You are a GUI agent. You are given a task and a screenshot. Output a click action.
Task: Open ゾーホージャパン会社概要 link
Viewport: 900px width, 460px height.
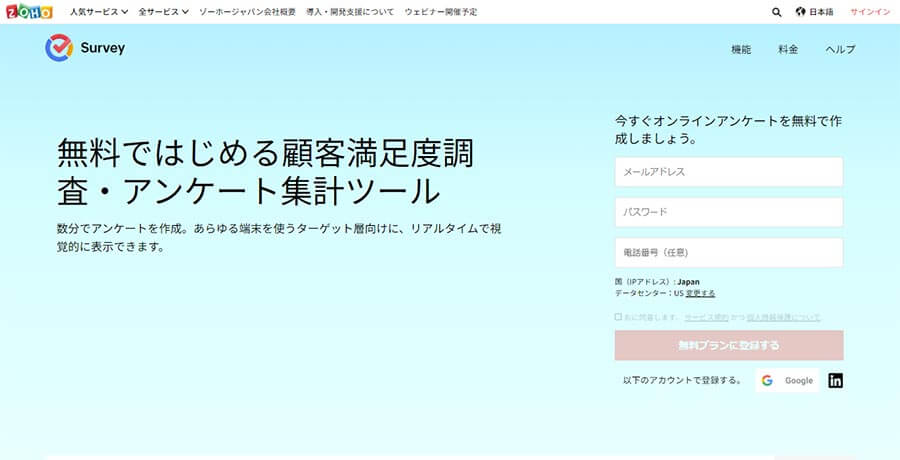249,13
